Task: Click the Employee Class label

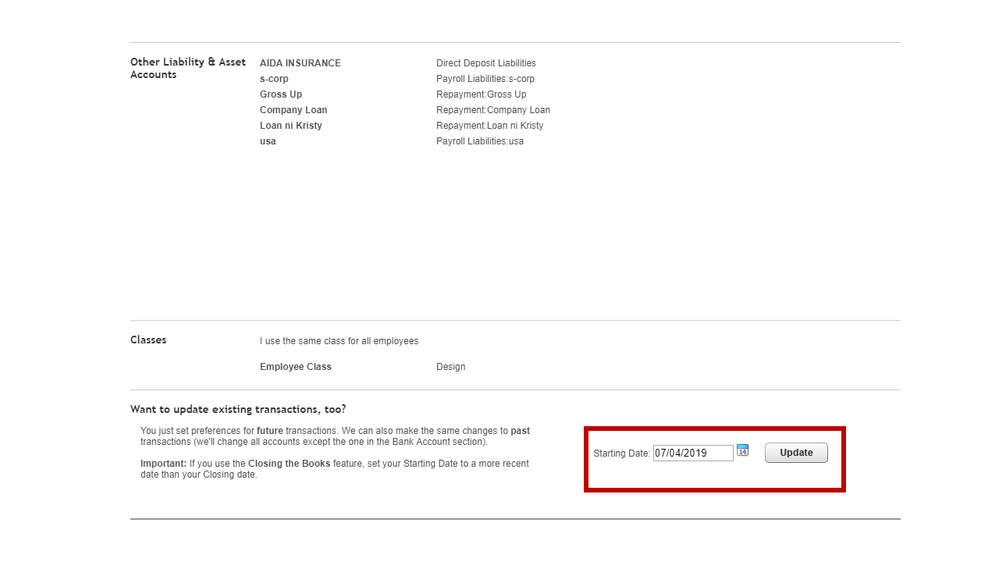Action: pos(296,366)
